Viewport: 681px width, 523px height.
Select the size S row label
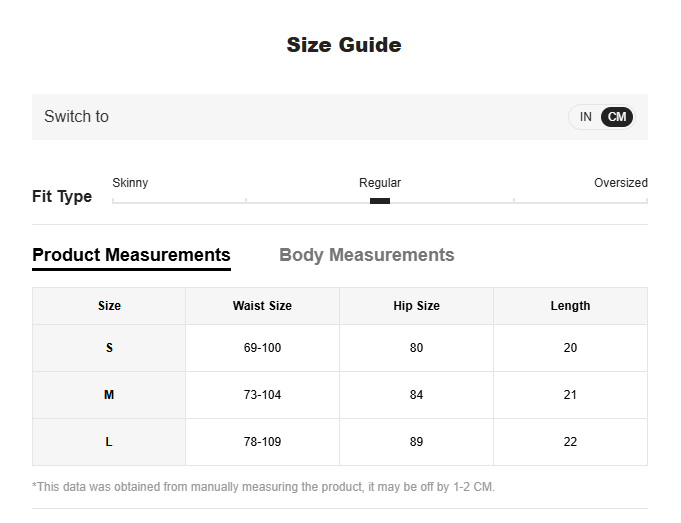[109, 348]
